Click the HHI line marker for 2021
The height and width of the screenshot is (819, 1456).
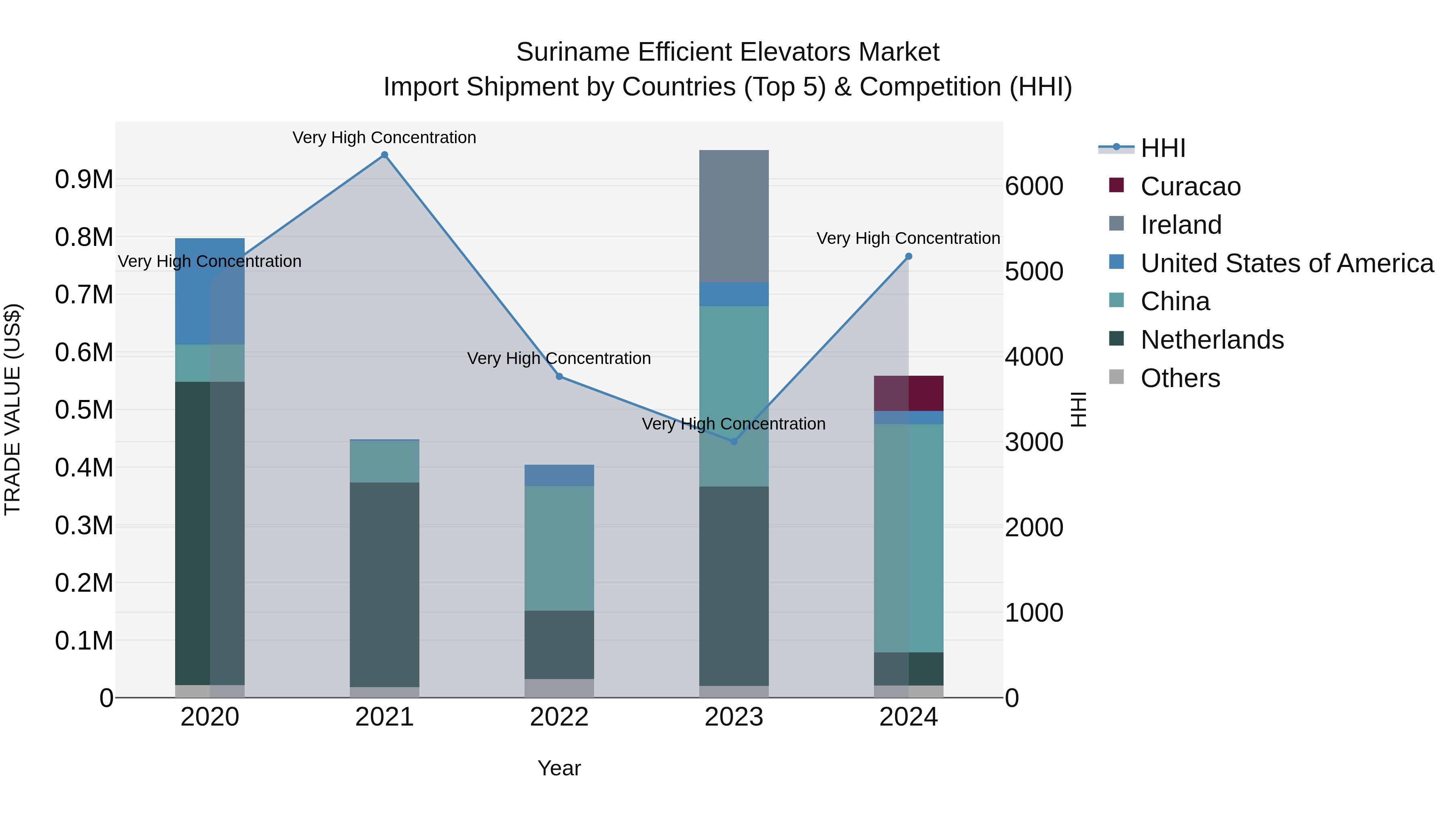coord(384,155)
